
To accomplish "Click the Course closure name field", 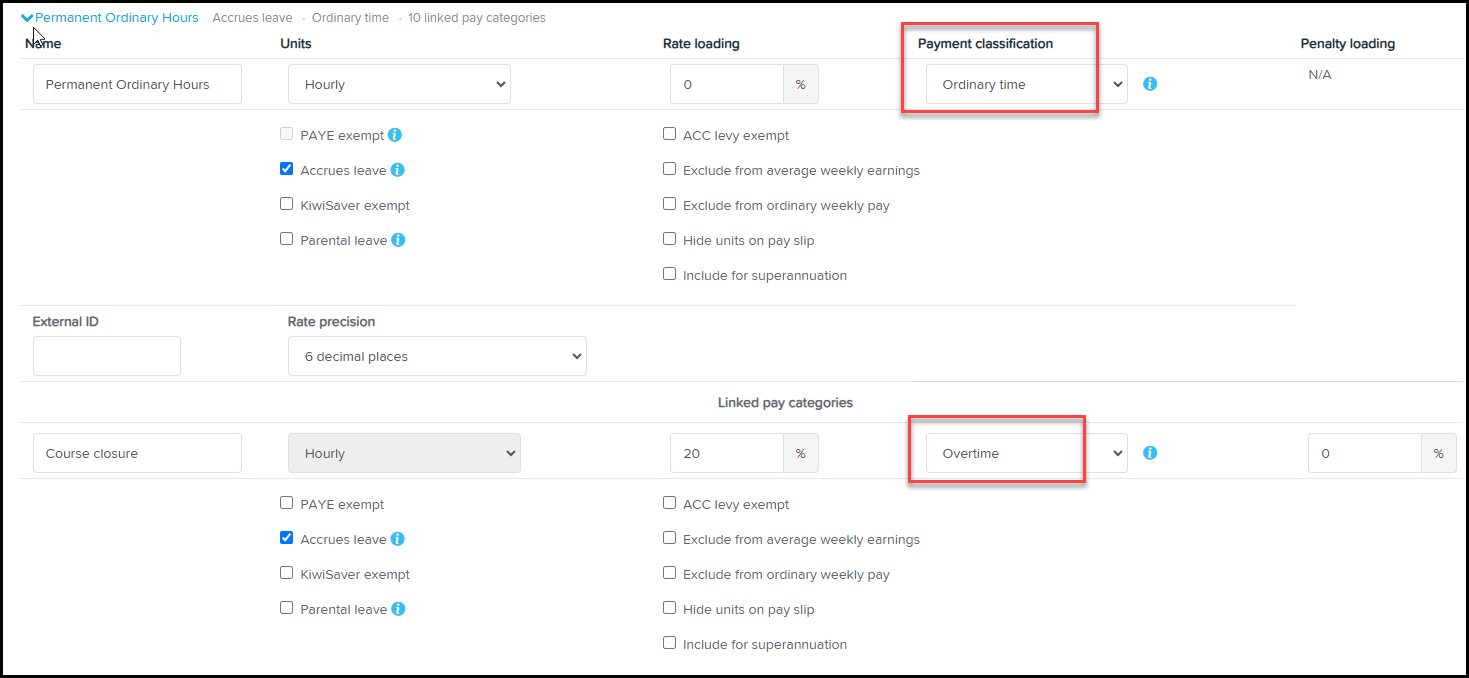I will click(x=137, y=453).
